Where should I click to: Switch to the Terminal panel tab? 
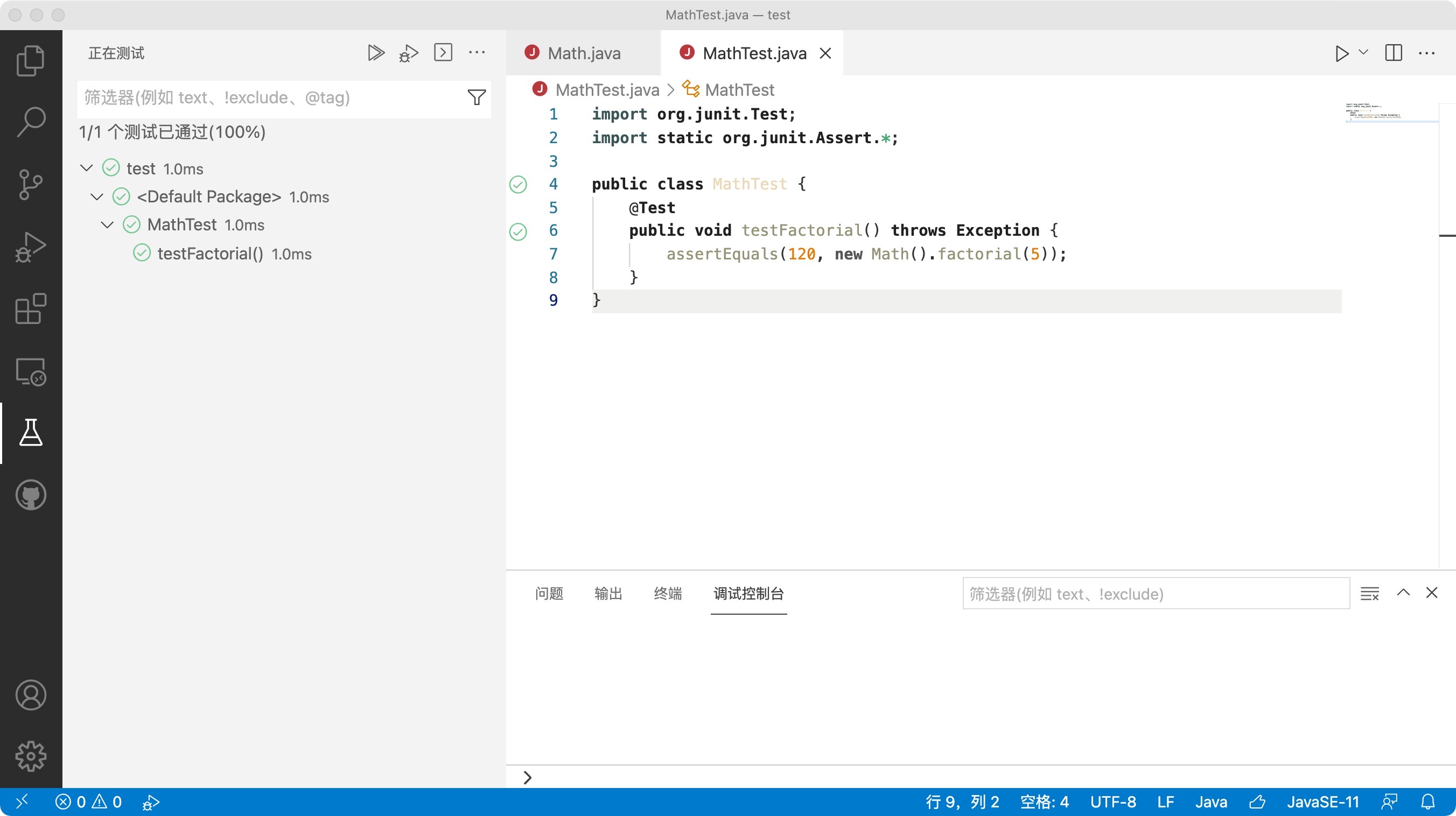point(668,593)
